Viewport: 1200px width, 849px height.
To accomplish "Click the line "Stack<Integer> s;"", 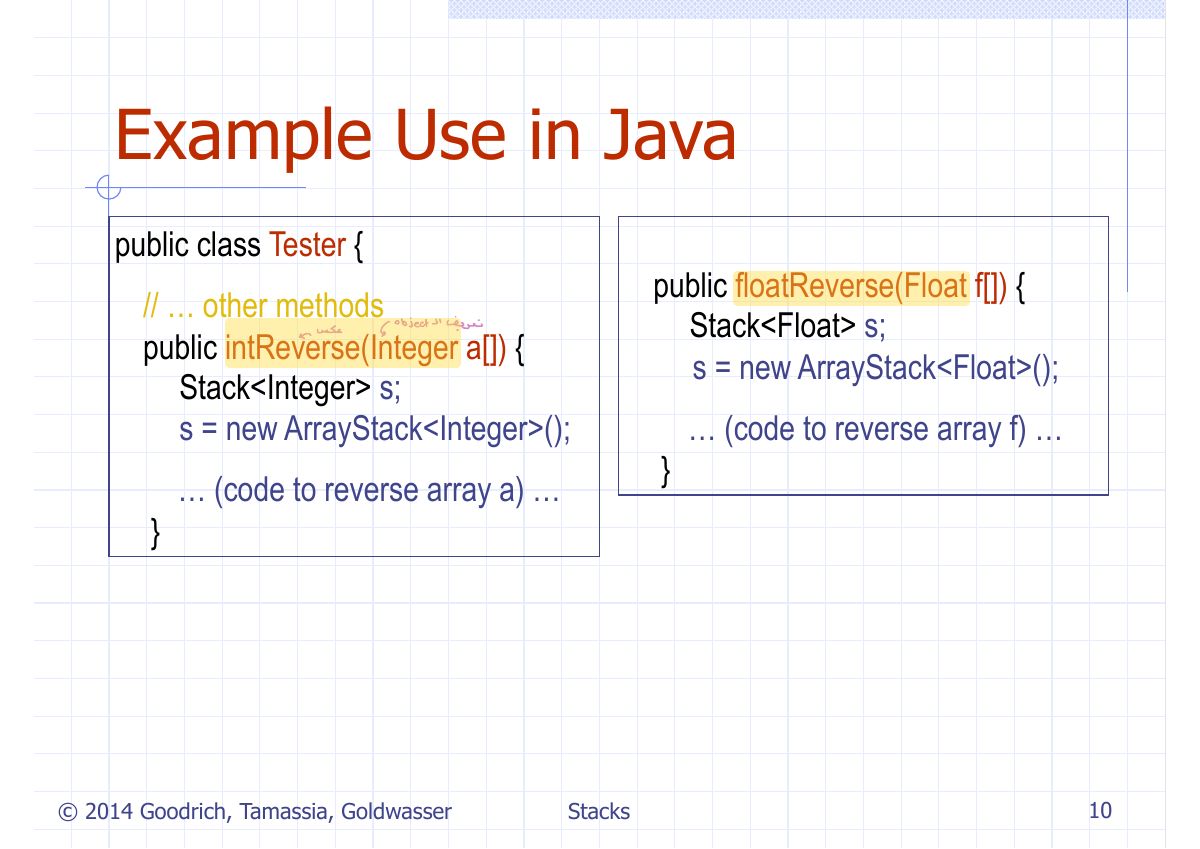I will click(290, 388).
